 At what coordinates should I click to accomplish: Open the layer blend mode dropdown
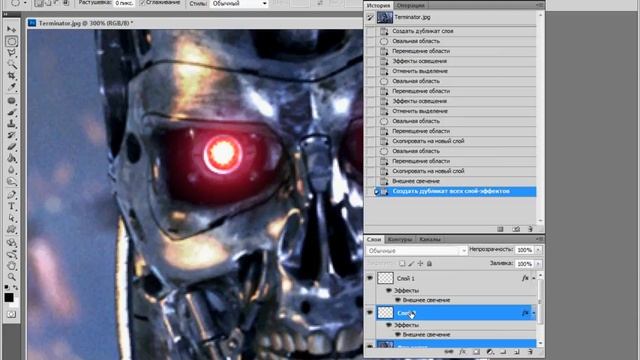click(416, 251)
